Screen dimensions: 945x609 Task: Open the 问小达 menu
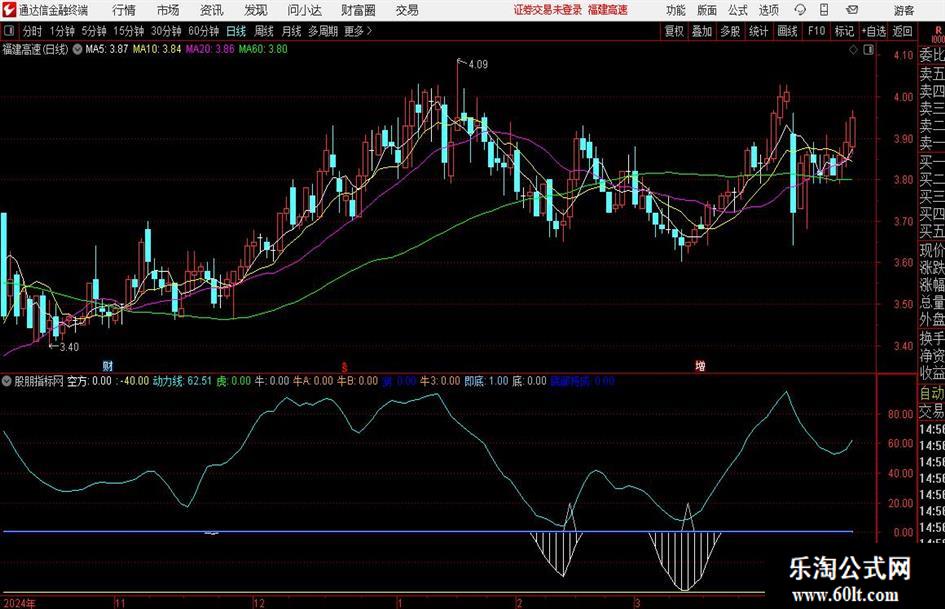[304, 10]
